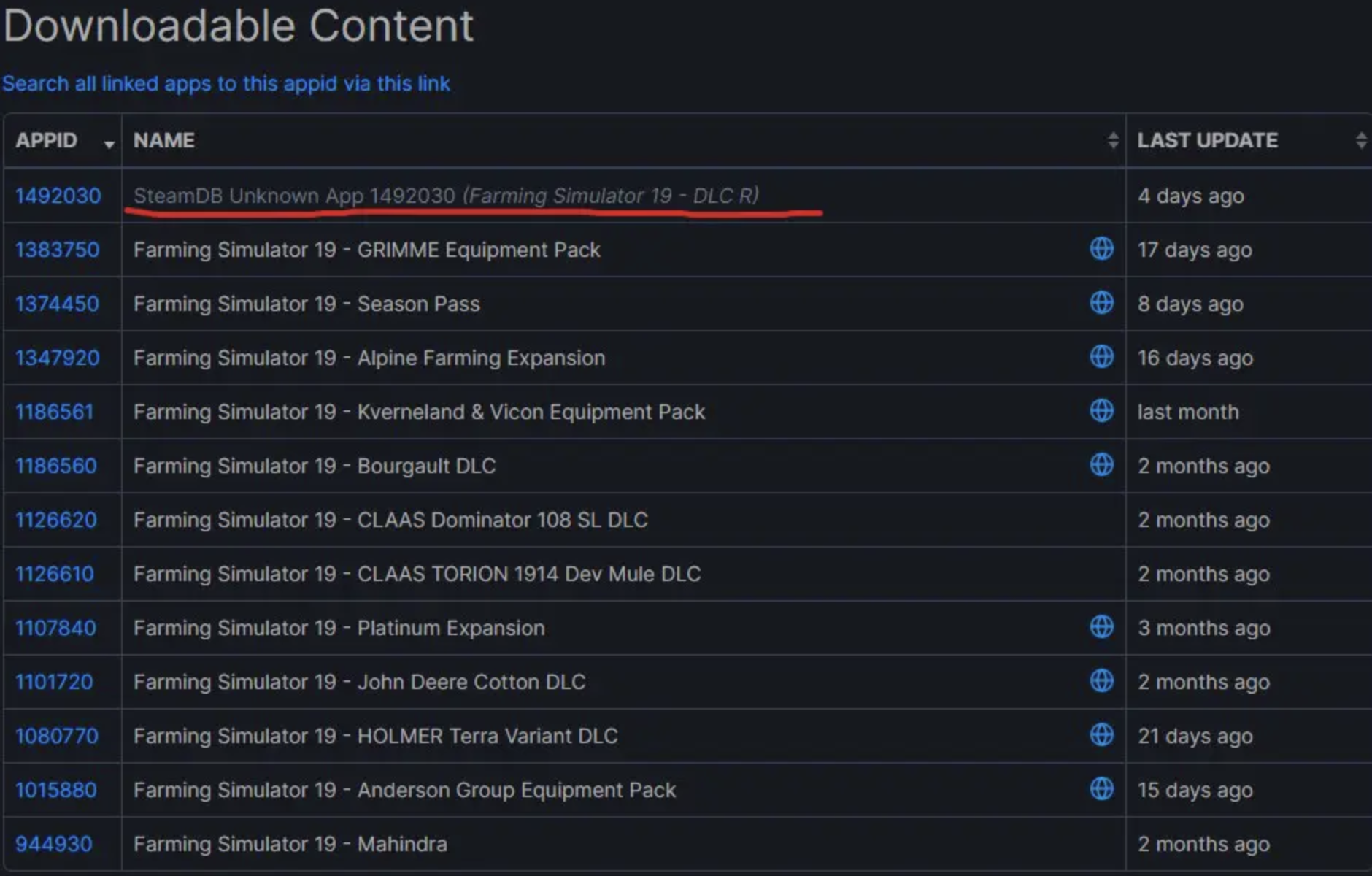The width and height of the screenshot is (1372, 876).
Task: Open store globe icon for GRIMME Equipment Pack
Action: coord(1101,249)
